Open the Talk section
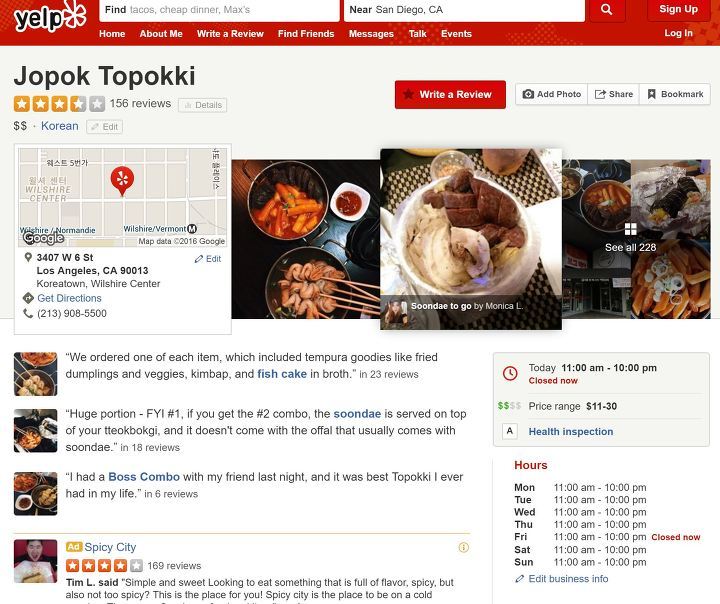Viewport: 720px width, 604px height. tap(417, 34)
